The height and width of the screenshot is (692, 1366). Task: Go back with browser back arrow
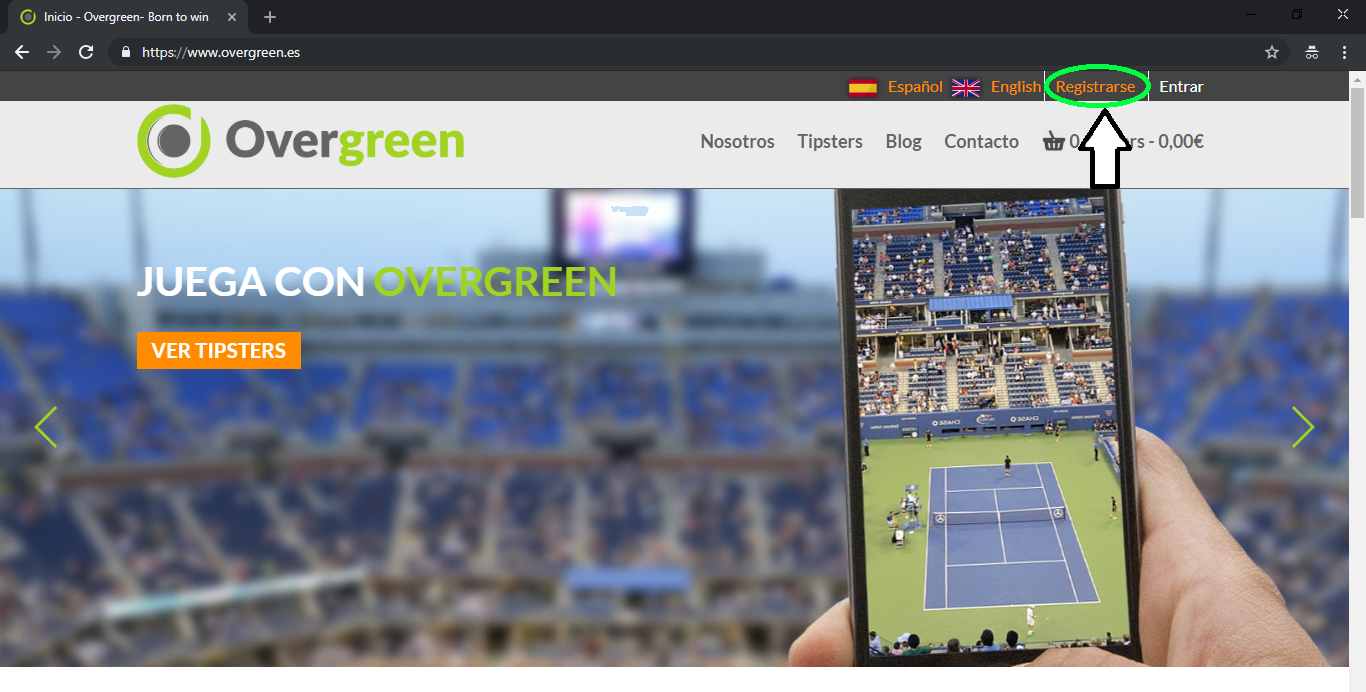coord(22,52)
